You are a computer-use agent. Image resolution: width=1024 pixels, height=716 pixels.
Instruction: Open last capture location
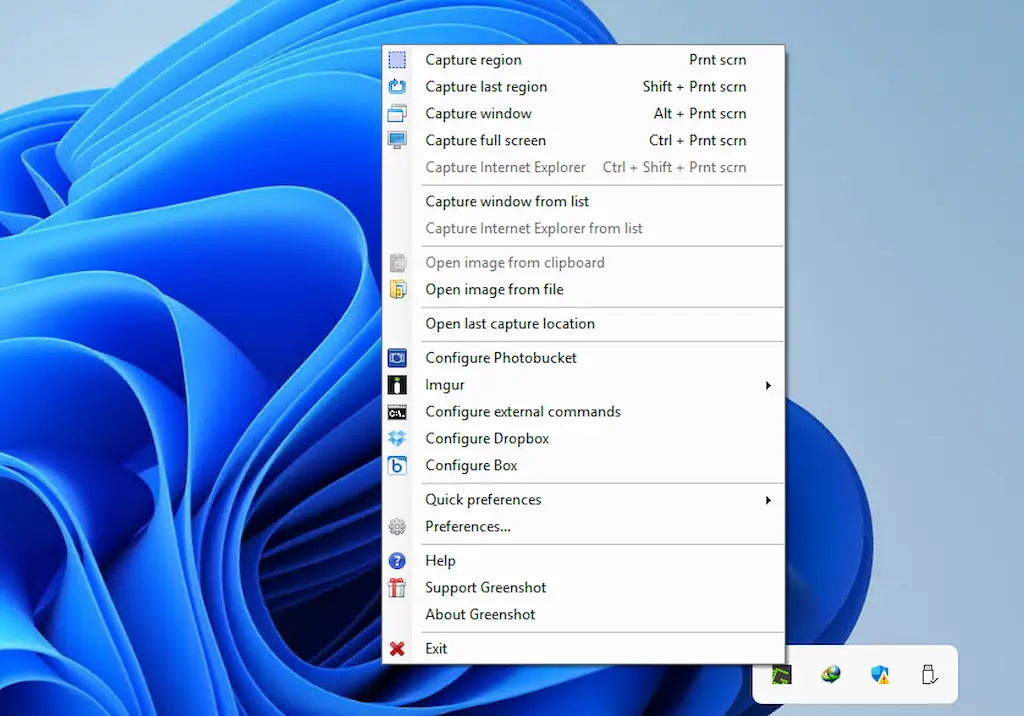tap(583, 323)
